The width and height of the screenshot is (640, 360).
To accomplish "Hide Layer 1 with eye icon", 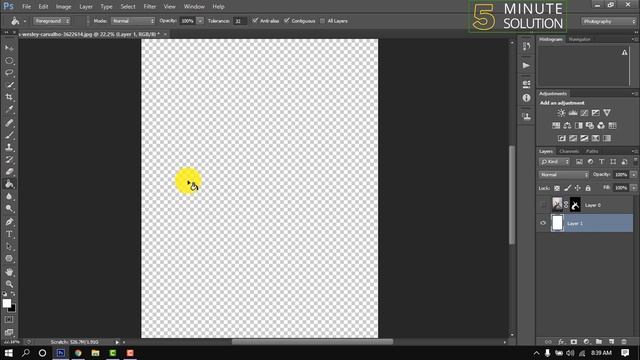I will [543, 223].
